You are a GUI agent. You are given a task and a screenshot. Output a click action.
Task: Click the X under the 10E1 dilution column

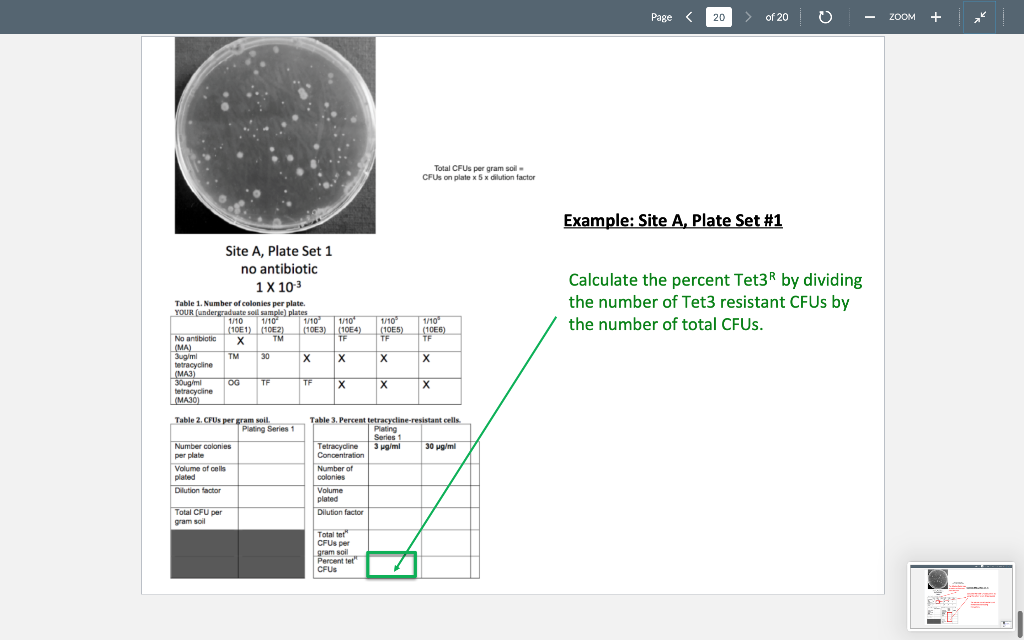(238, 341)
